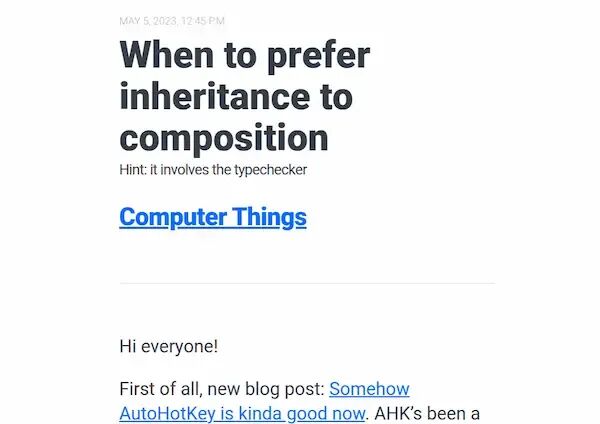Click the text "First of all, new blog post:"
Image resolution: width=600 pixels, height=424 pixels.
coord(222,389)
